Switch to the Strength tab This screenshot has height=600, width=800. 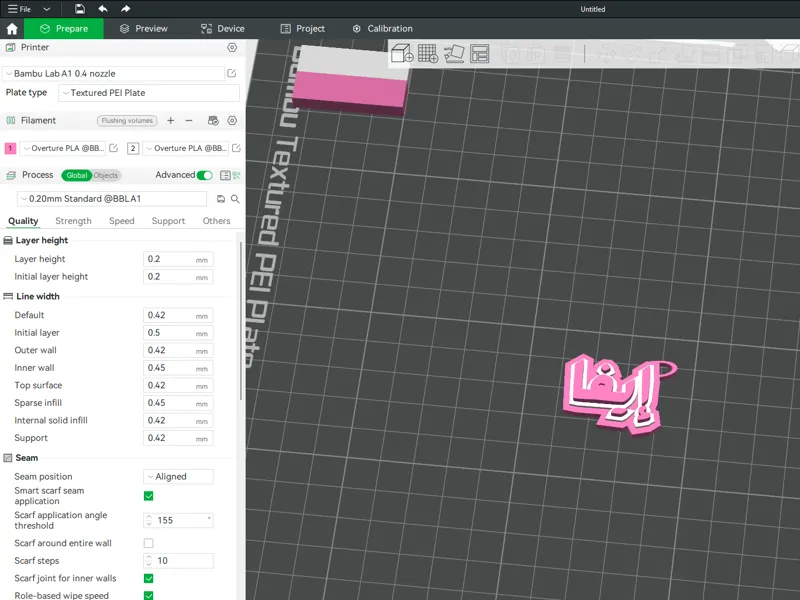tap(73, 221)
